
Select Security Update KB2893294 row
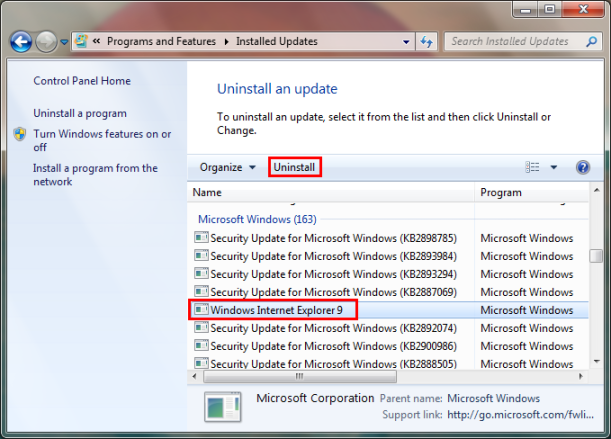coord(388,274)
